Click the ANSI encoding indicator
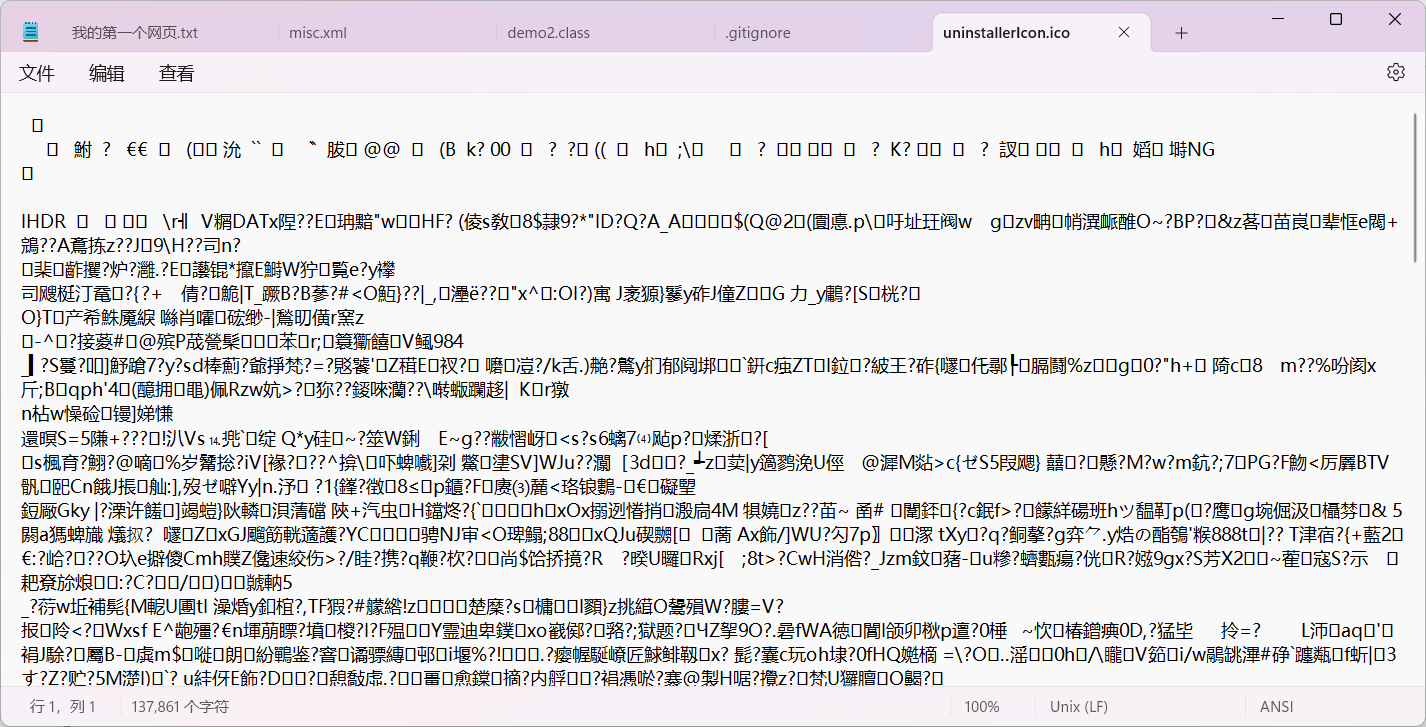The image size is (1426, 727). [1277, 707]
